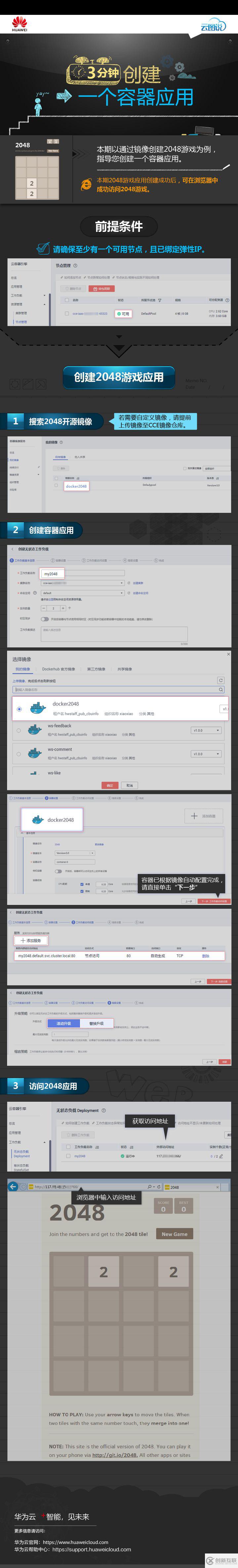The image size is (238, 1568).
Task: Open the ws-feedback version v1.0.0 dropdown
Action: pyautogui.click(x=206, y=730)
